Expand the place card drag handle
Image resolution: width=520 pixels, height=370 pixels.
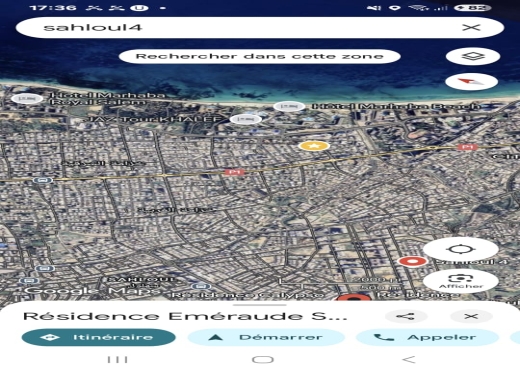pyautogui.click(x=260, y=305)
